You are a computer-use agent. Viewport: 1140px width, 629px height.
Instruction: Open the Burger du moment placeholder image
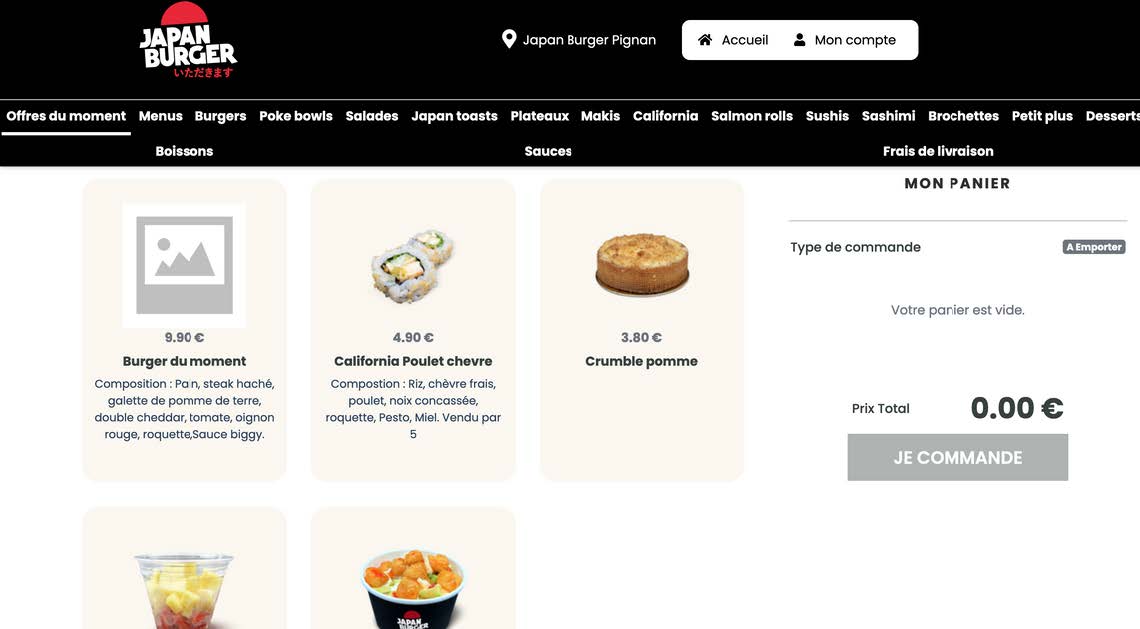(x=184, y=265)
